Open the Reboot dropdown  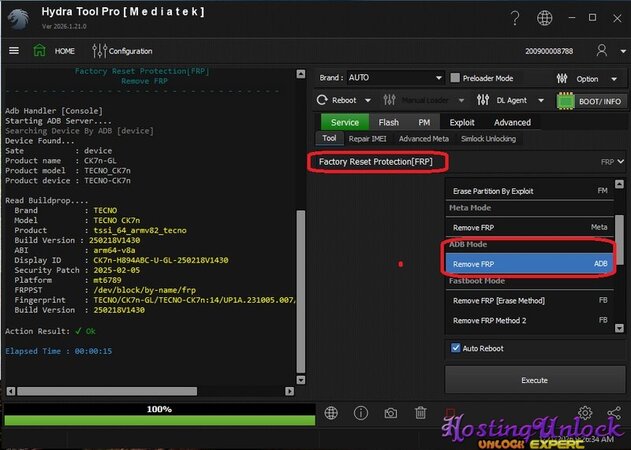[x=343, y=100]
